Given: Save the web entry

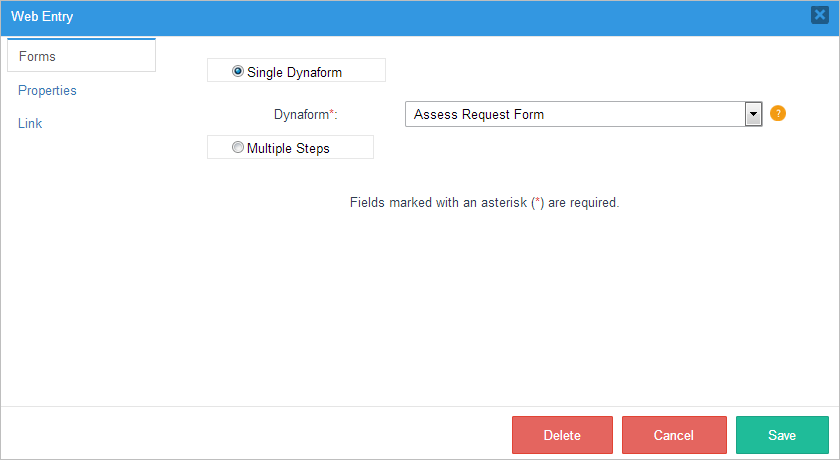Looking at the screenshot, I should [782, 435].
